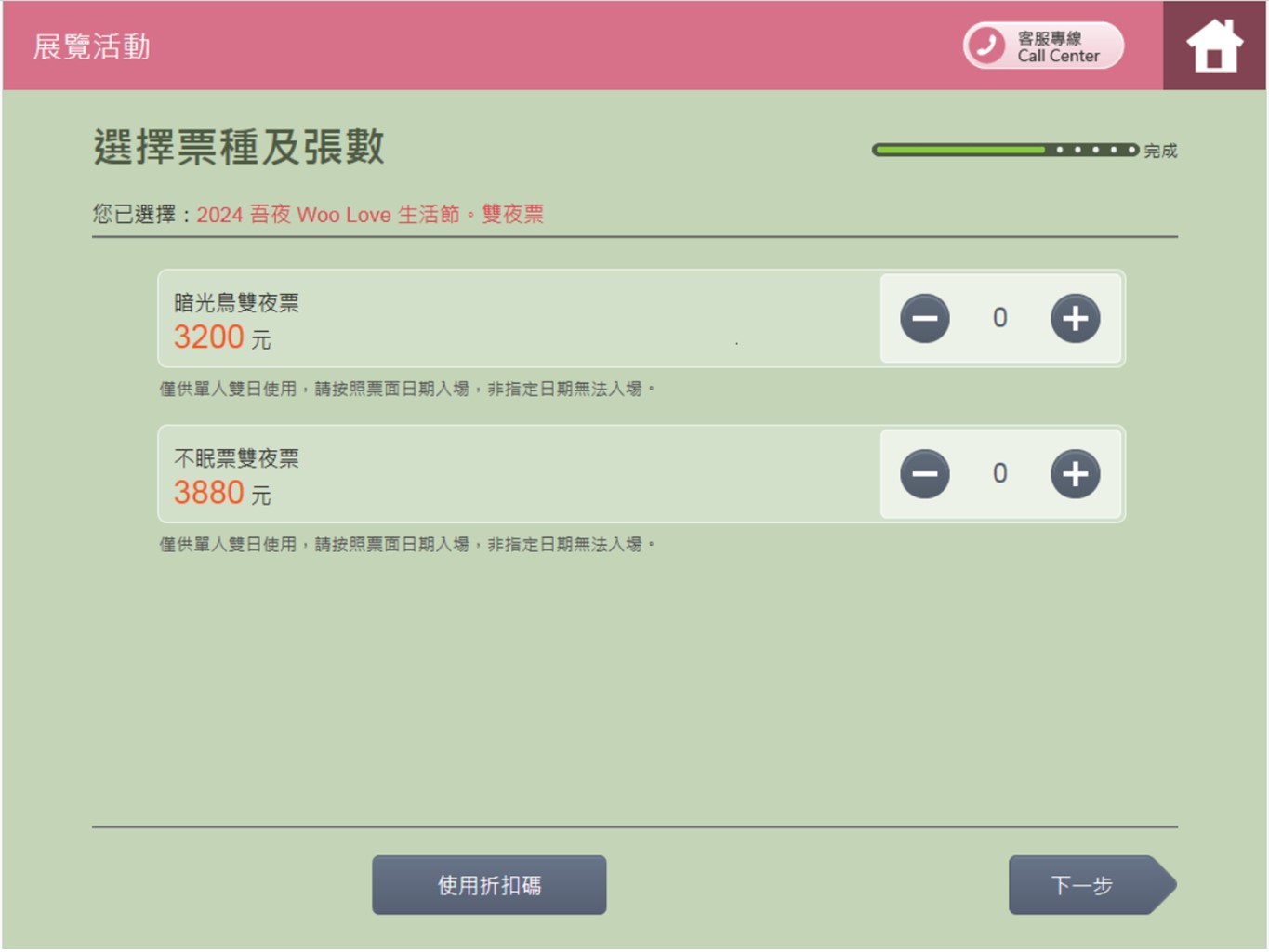Image resolution: width=1269 pixels, height=952 pixels.
Task: Select the 暗光鳥雙夜票 quantity value field
Action: (x=999, y=318)
